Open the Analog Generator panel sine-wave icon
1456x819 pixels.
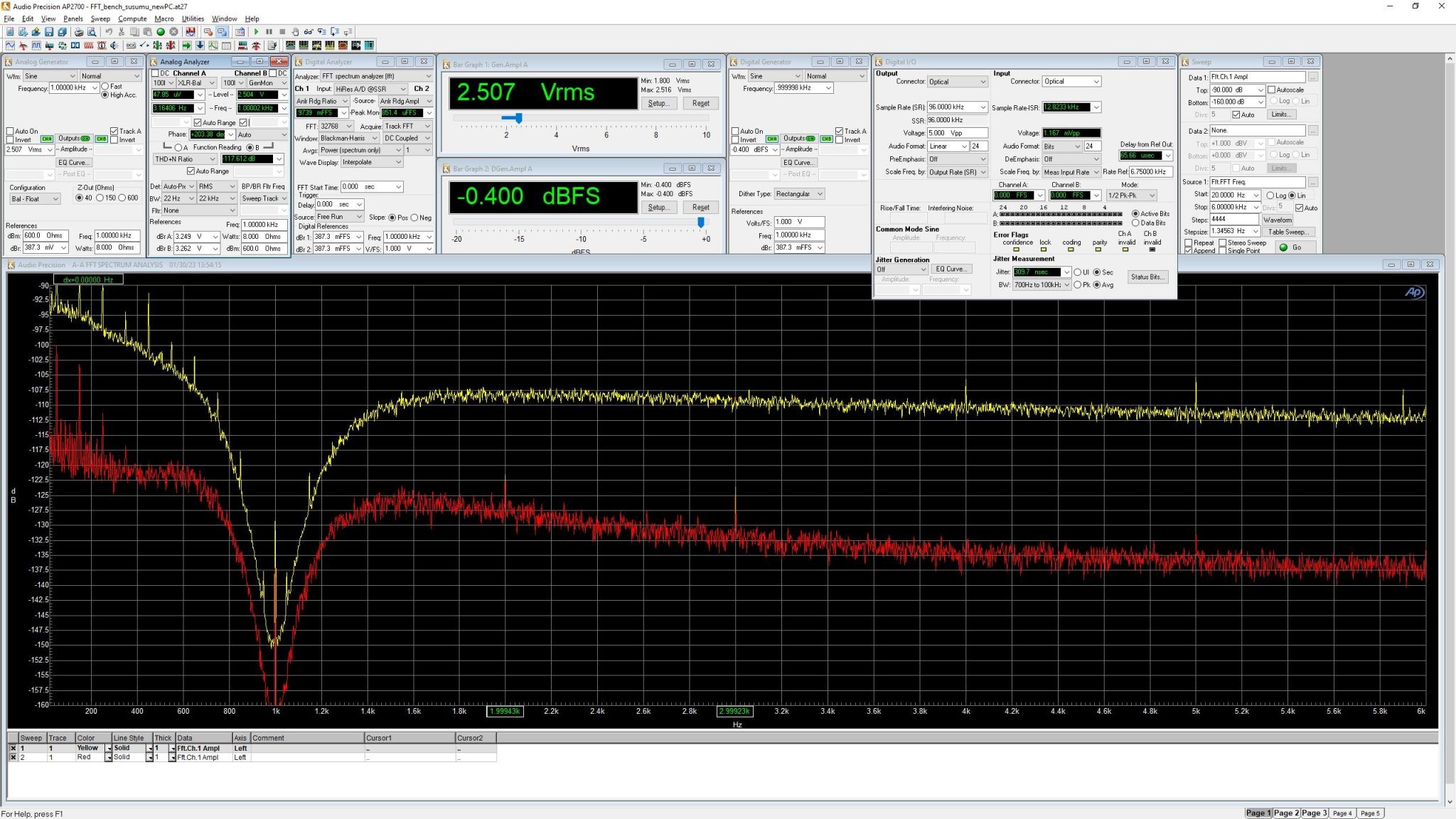coord(10,45)
